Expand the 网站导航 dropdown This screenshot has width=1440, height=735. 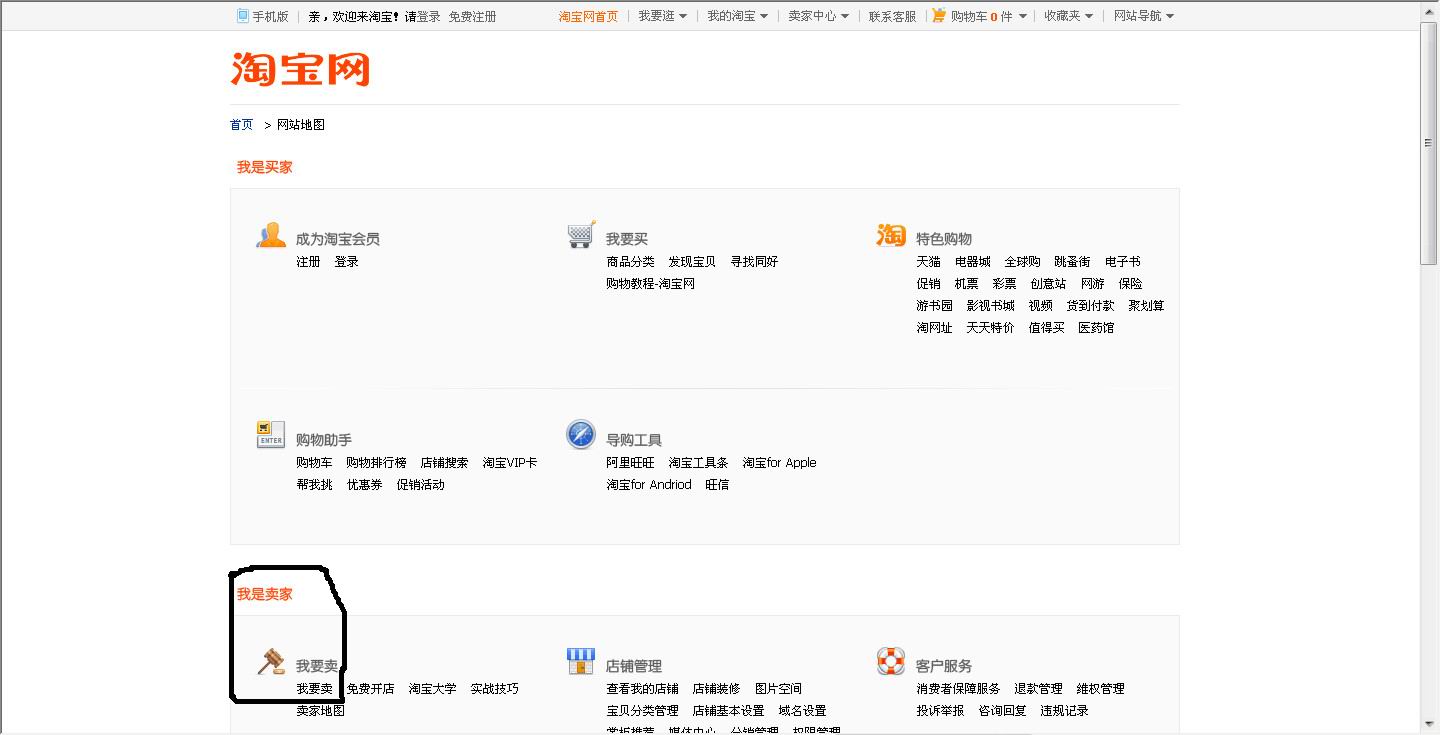[x=1144, y=16]
